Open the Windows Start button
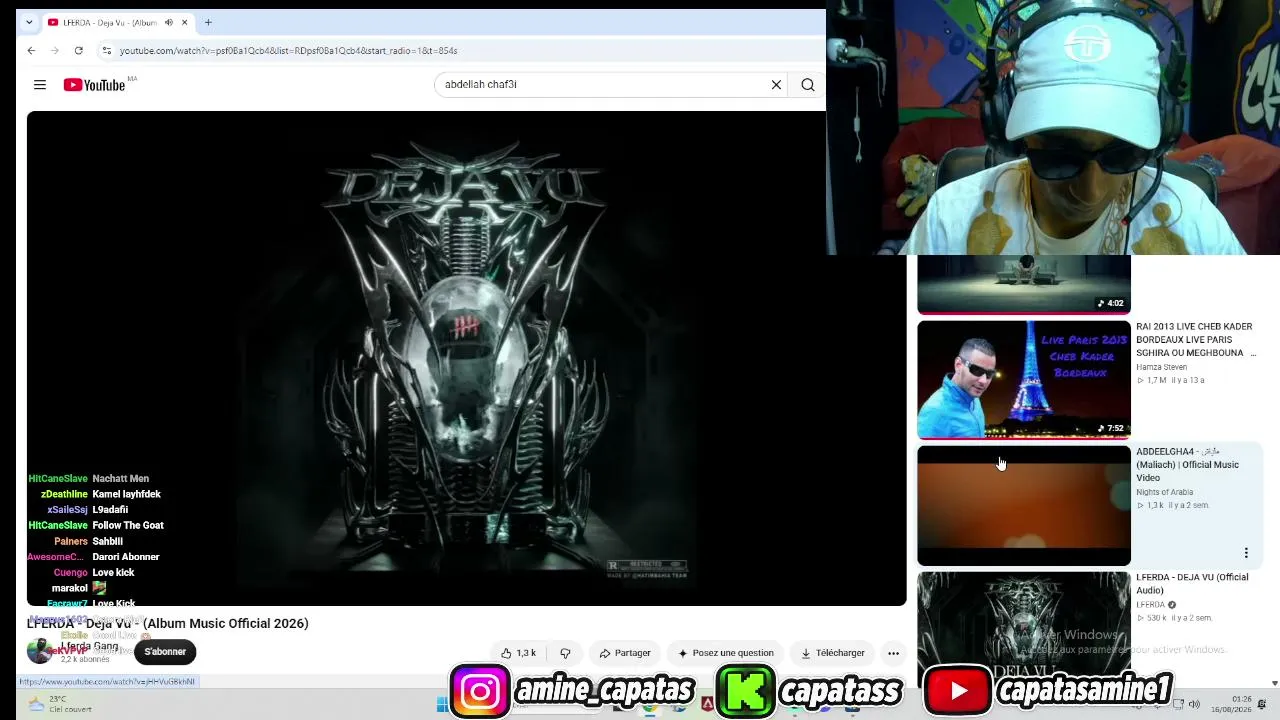This screenshot has width=1280, height=720. 442,704
